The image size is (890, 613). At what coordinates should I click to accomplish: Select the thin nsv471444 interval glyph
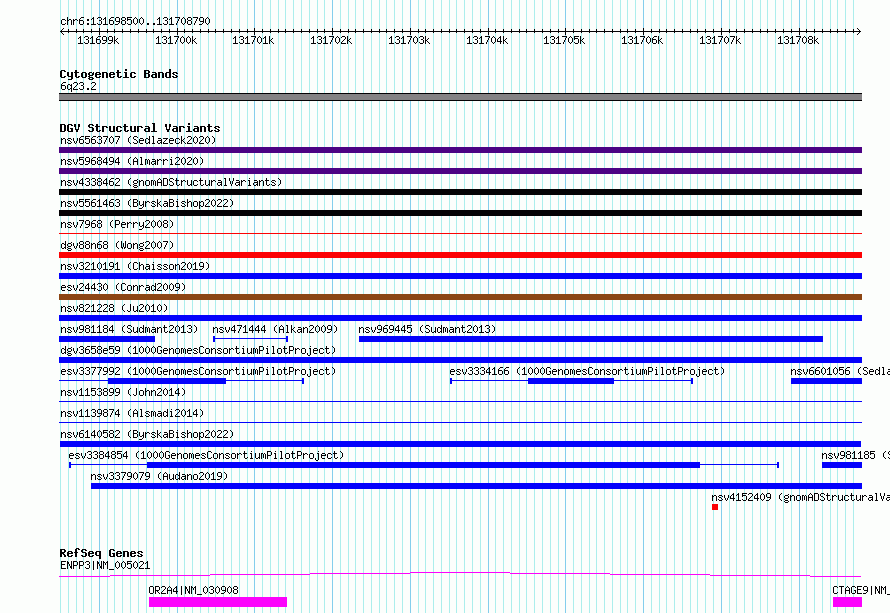[250, 339]
